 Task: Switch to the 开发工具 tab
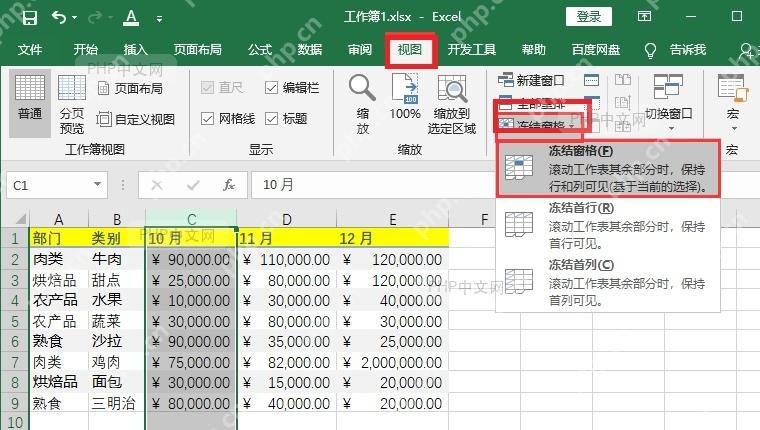[472, 49]
